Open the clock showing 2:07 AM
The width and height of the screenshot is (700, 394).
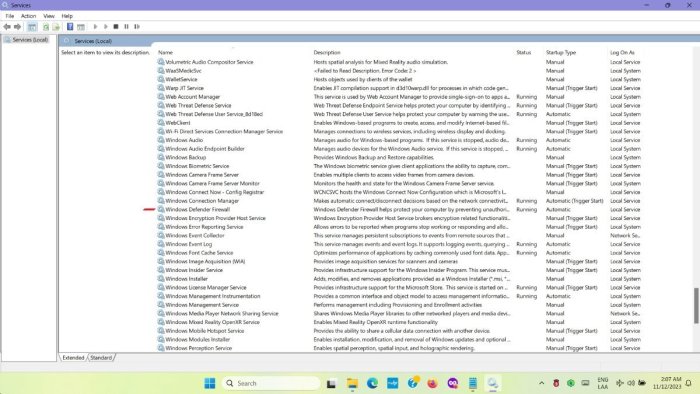(x=667, y=383)
